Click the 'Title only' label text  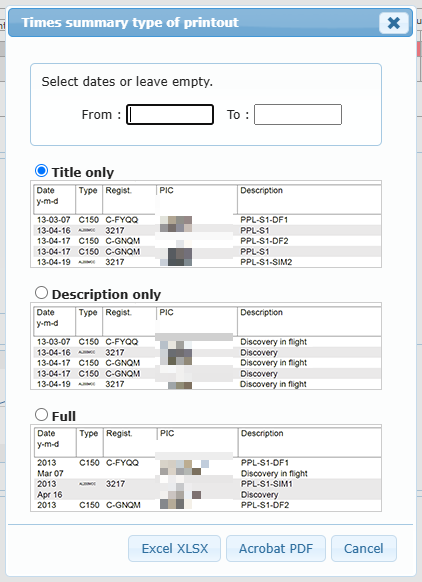pos(83,172)
